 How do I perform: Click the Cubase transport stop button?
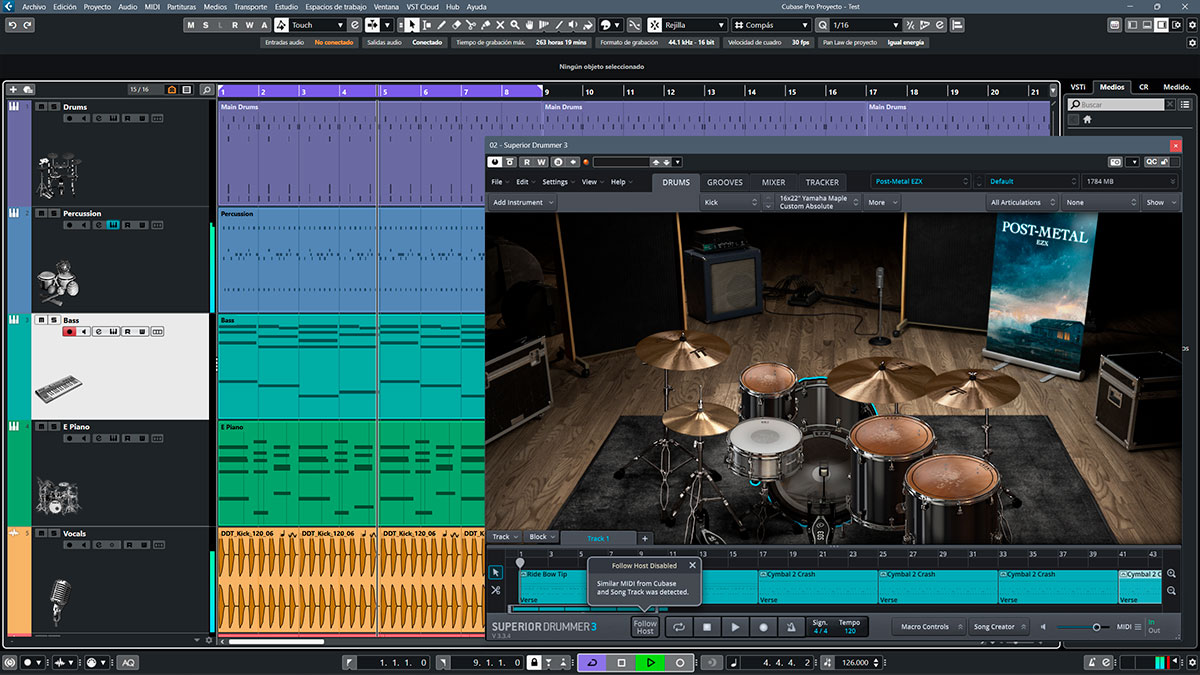tap(621, 662)
